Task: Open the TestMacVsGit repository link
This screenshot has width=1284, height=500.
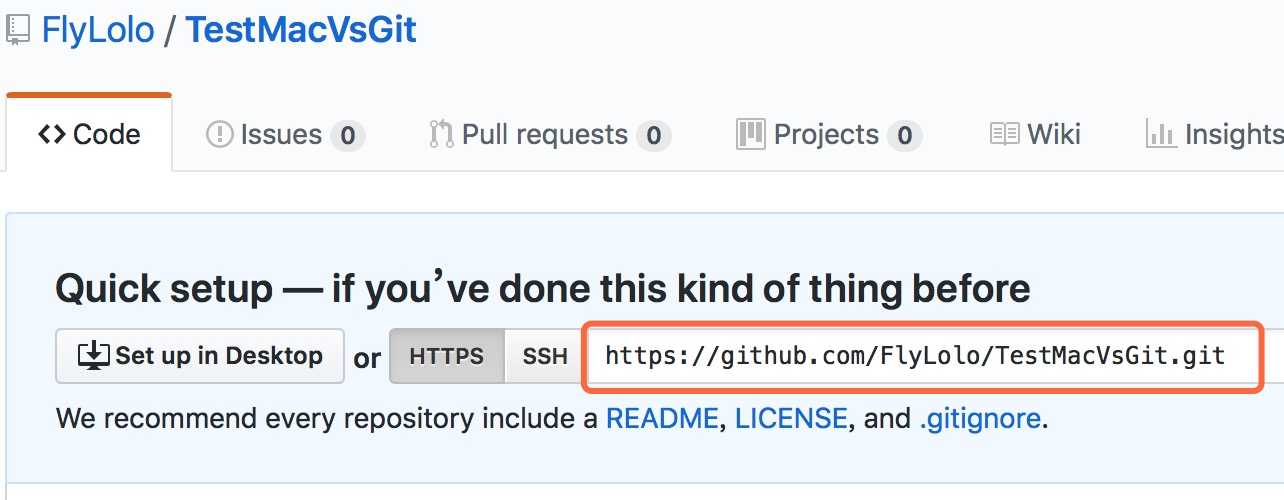Action: click(301, 30)
